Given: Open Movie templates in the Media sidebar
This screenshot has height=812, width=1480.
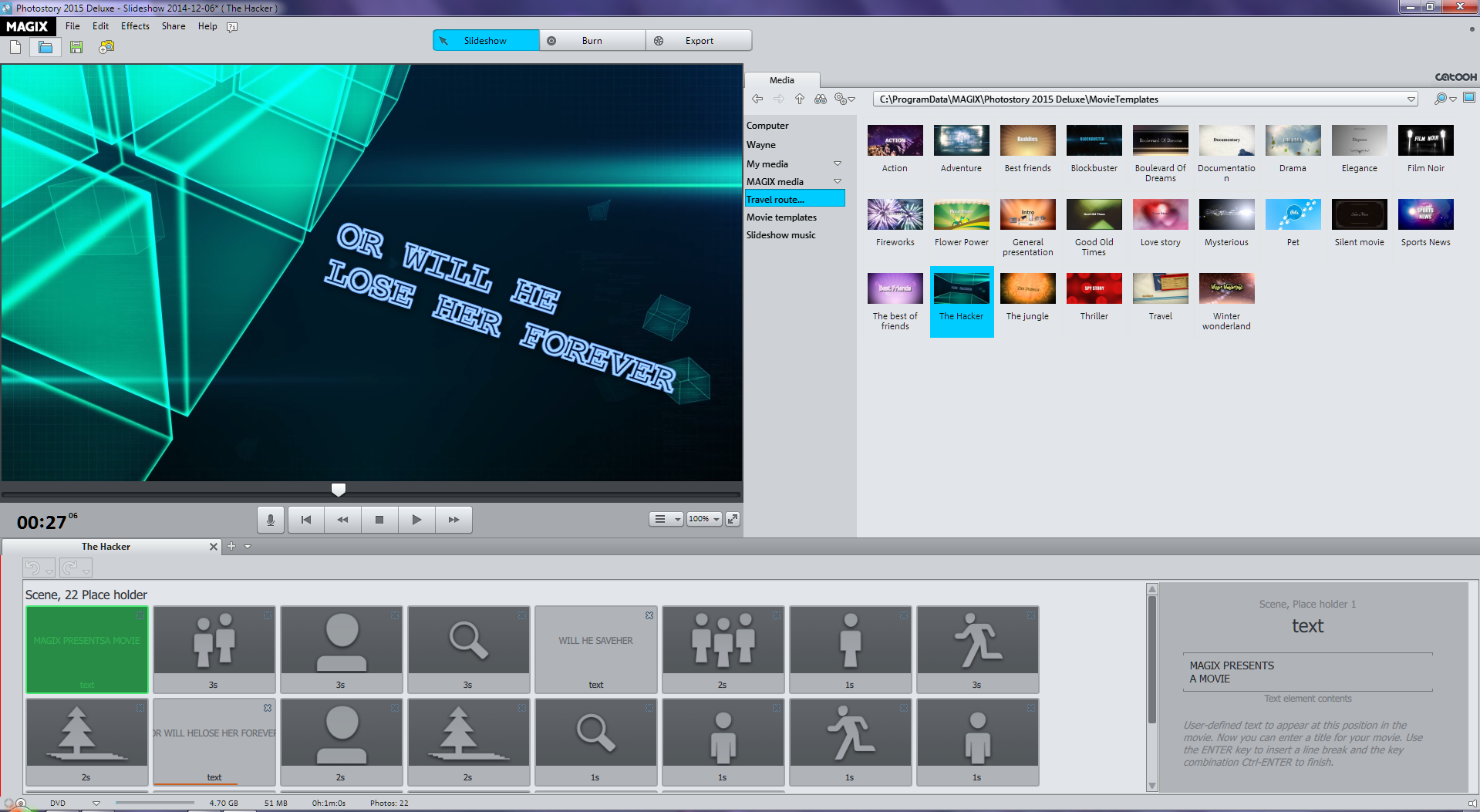Looking at the screenshot, I should (781, 217).
